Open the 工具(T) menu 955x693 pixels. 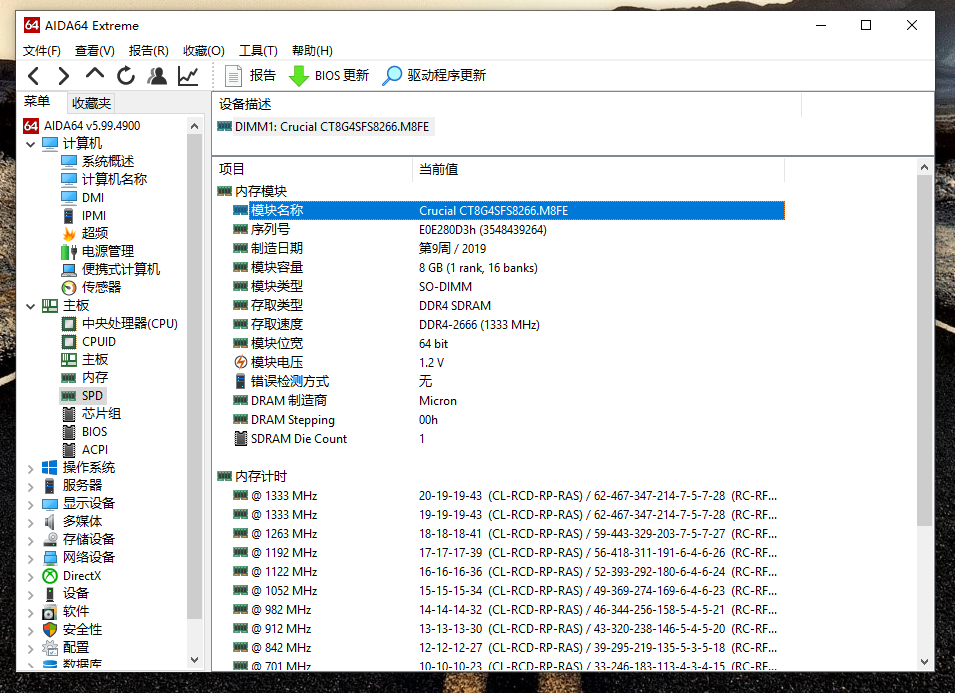coord(258,51)
